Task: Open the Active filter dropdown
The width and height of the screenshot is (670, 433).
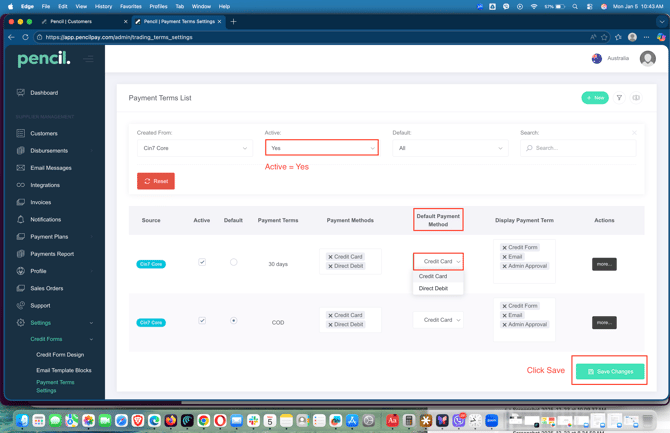Action: 321,148
